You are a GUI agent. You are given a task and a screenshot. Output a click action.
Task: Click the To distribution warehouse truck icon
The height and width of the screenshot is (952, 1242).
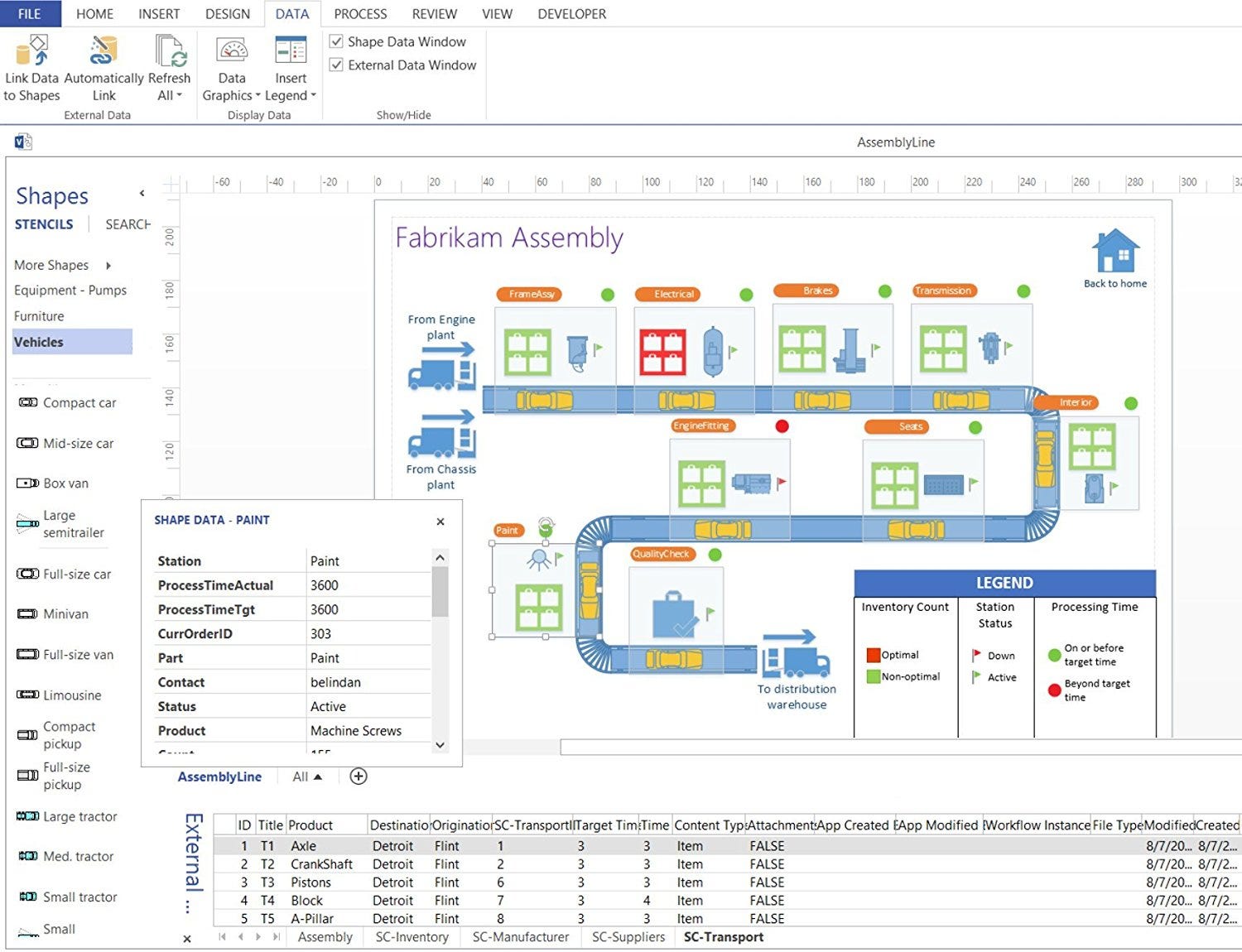[796, 653]
